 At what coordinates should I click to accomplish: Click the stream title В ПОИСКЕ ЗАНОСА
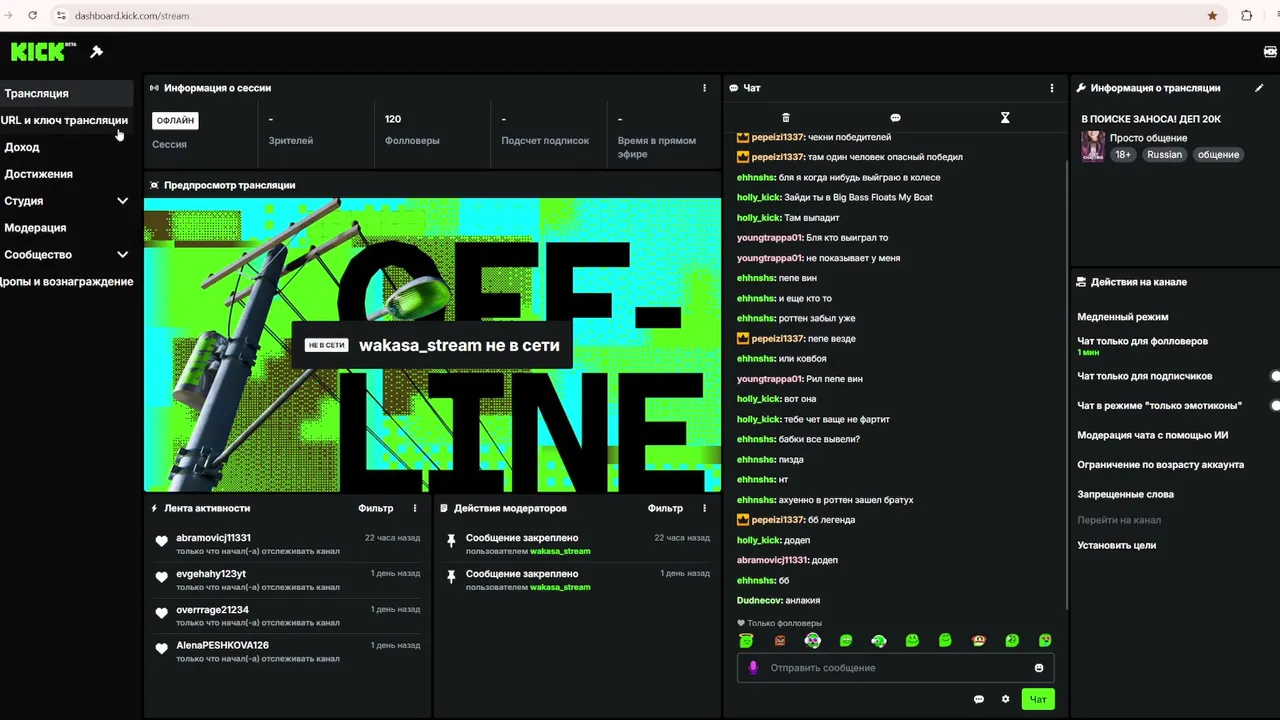coord(1151,119)
